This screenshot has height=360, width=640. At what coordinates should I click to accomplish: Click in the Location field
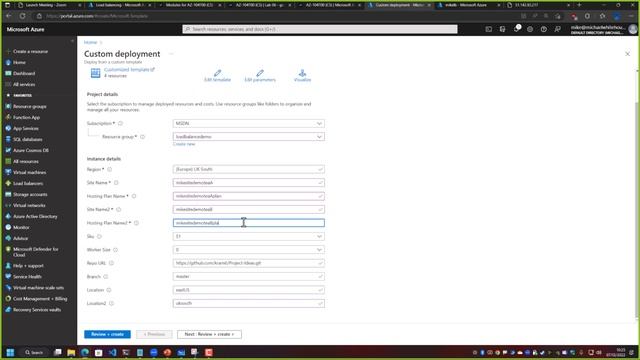[249, 290]
